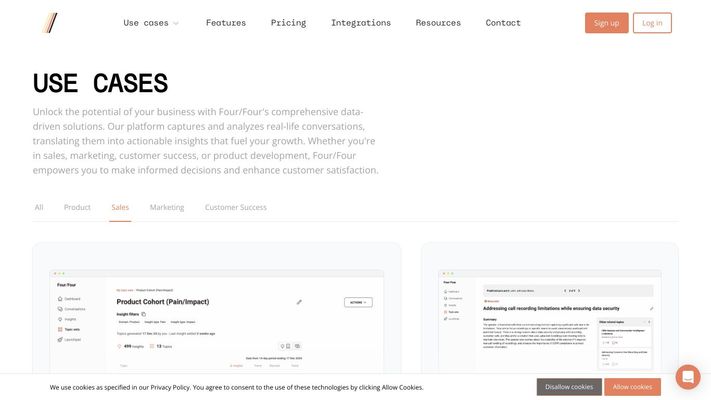
Task: Click the Four/Four slash logo
Action: pyautogui.click(x=50, y=22)
